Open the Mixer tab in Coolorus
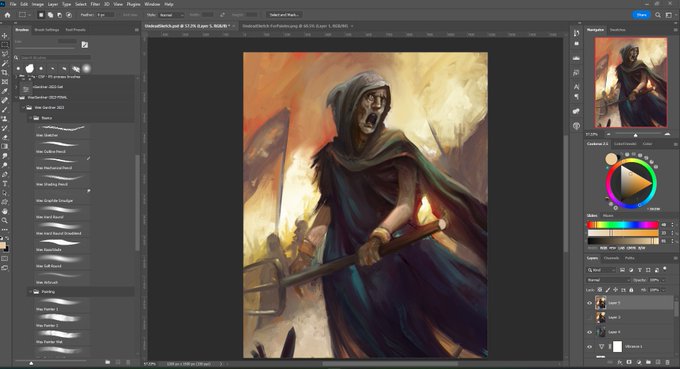 [608, 216]
